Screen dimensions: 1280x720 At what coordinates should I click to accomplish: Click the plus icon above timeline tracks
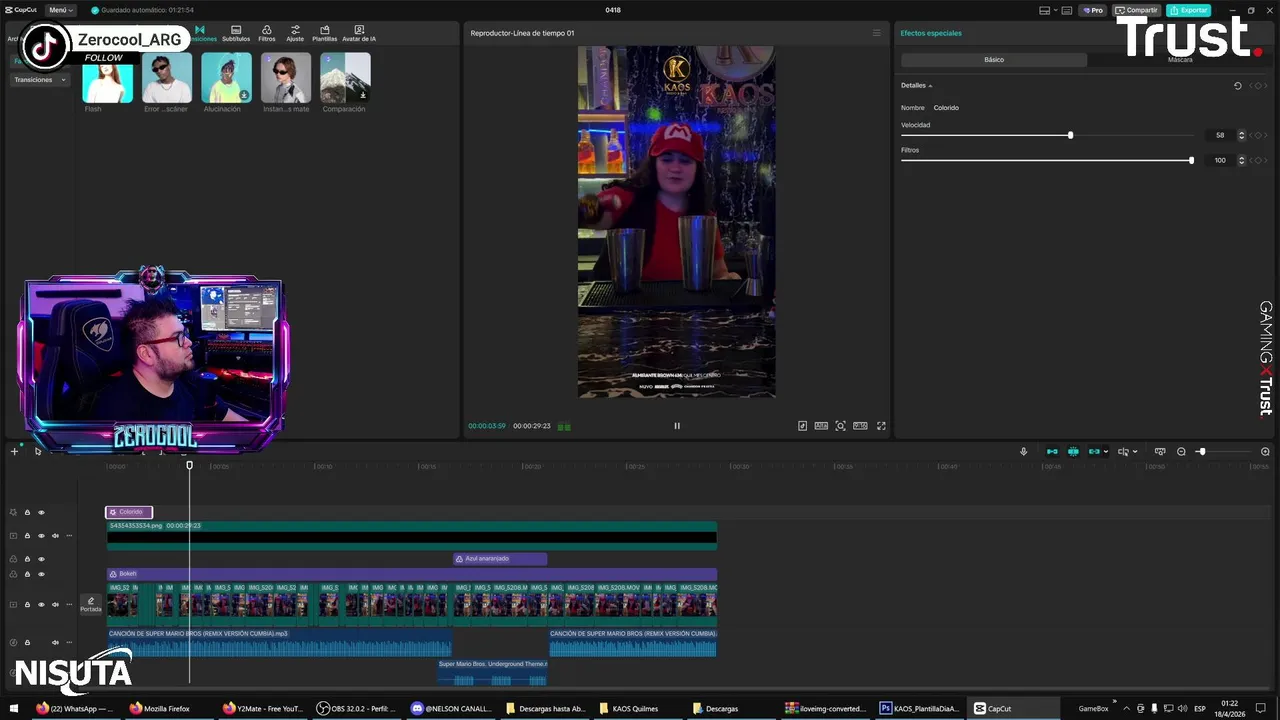[x=14, y=452]
